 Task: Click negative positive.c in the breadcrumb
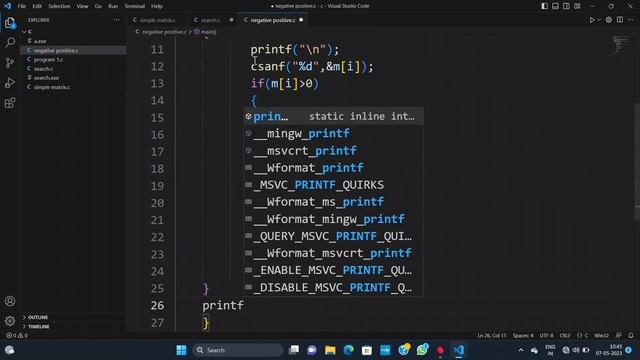coord(164,32)
